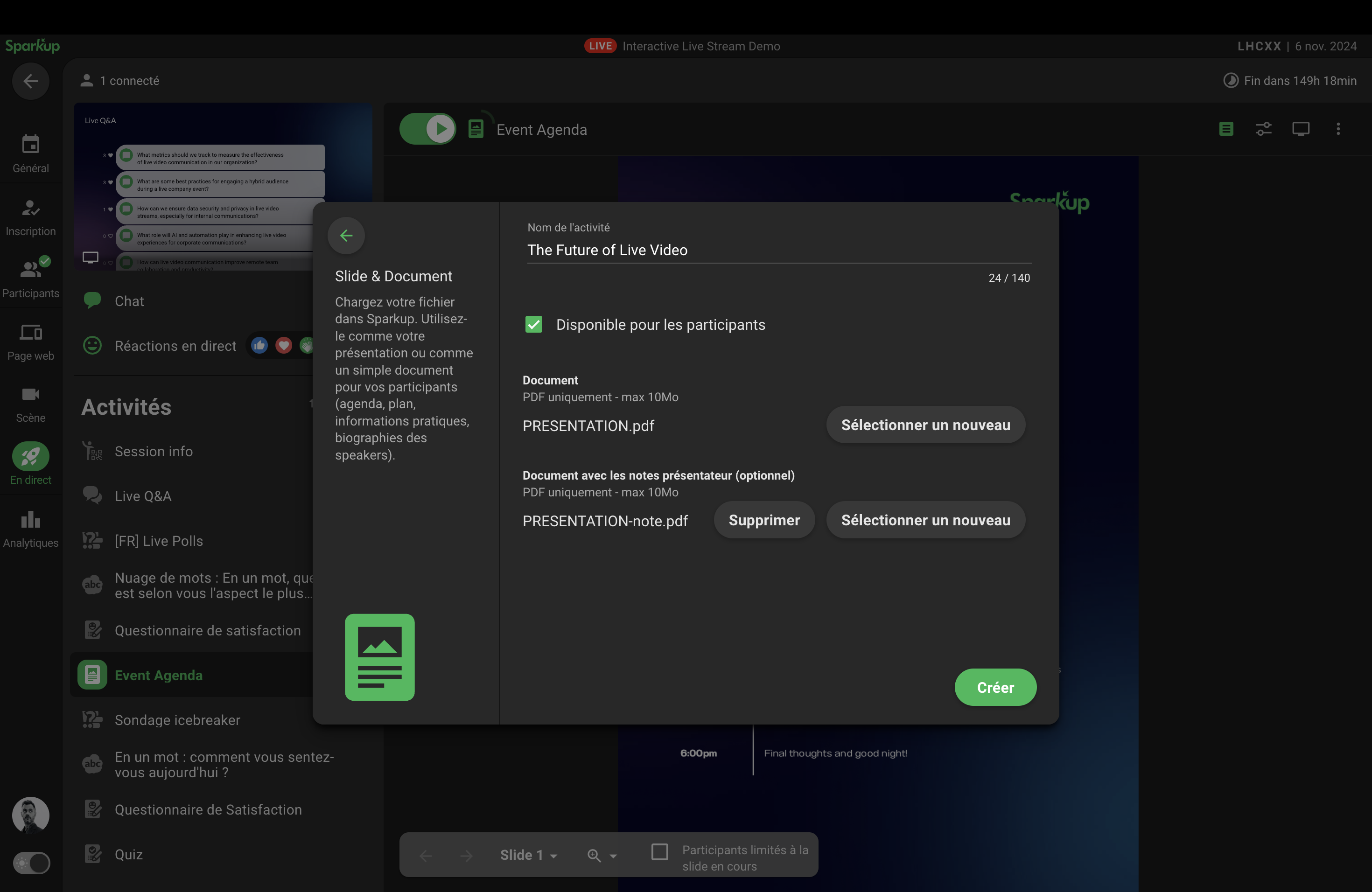Click the Créer button
The width and height of the screenshot is (1372, 892).
(995, 687)
